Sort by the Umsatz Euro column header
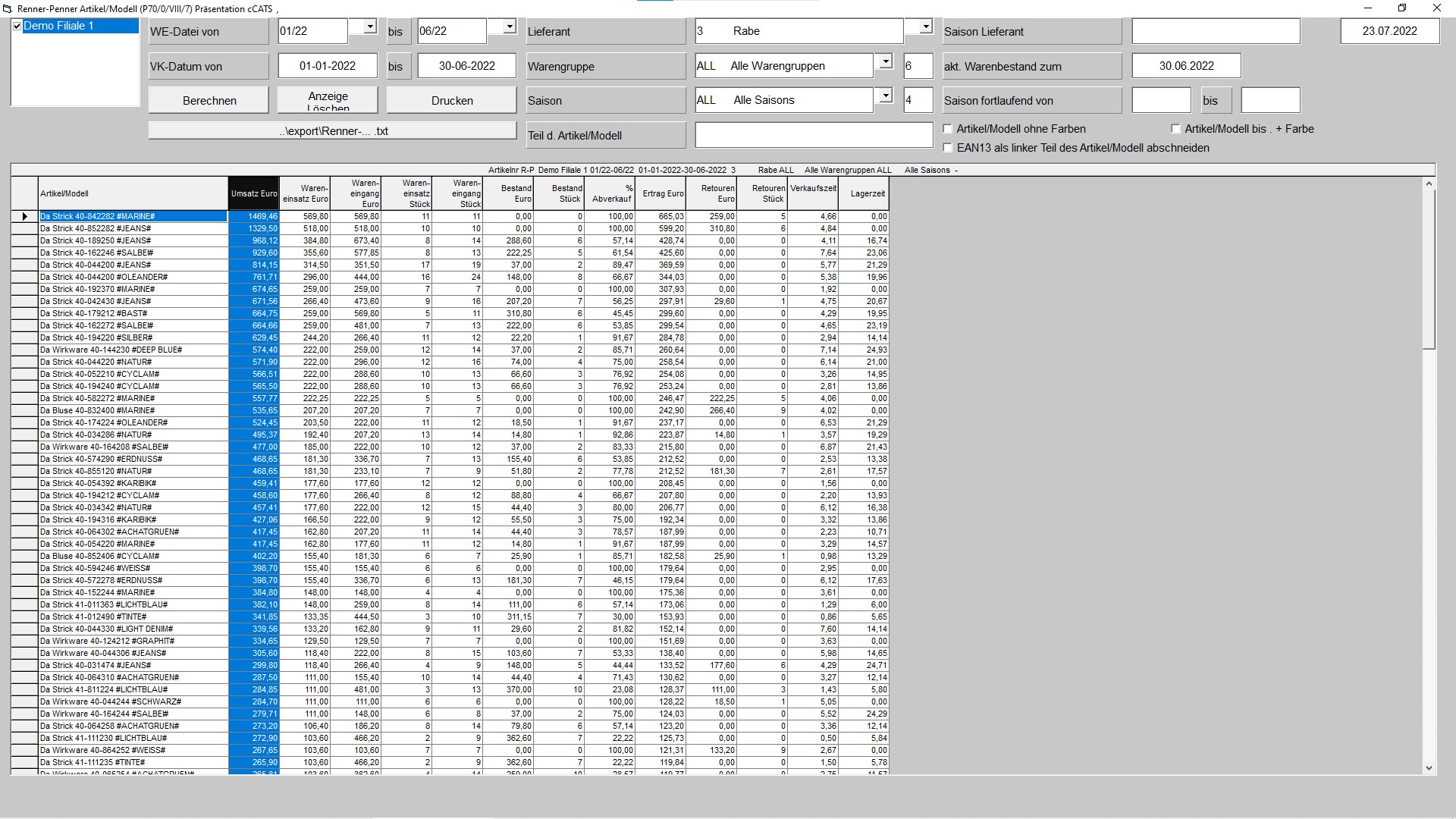This screenshot has width=1456, height=819. point(254,193)
